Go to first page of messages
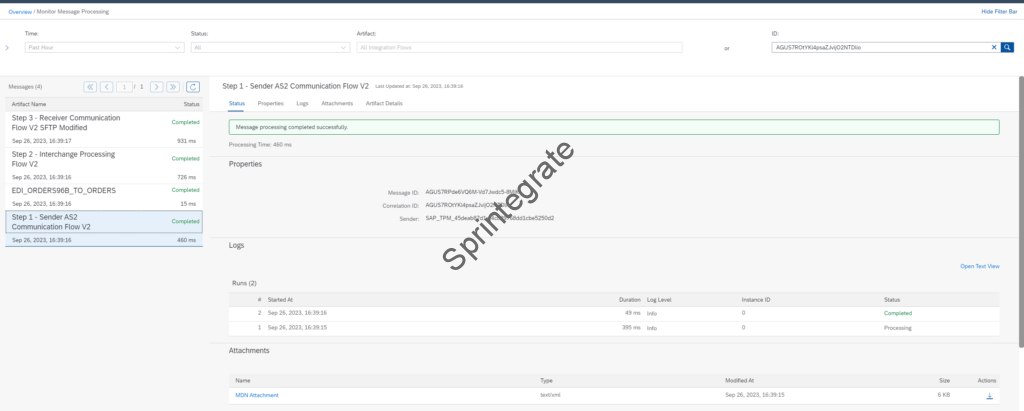1024x411 pixels. [x=90, y=87]
